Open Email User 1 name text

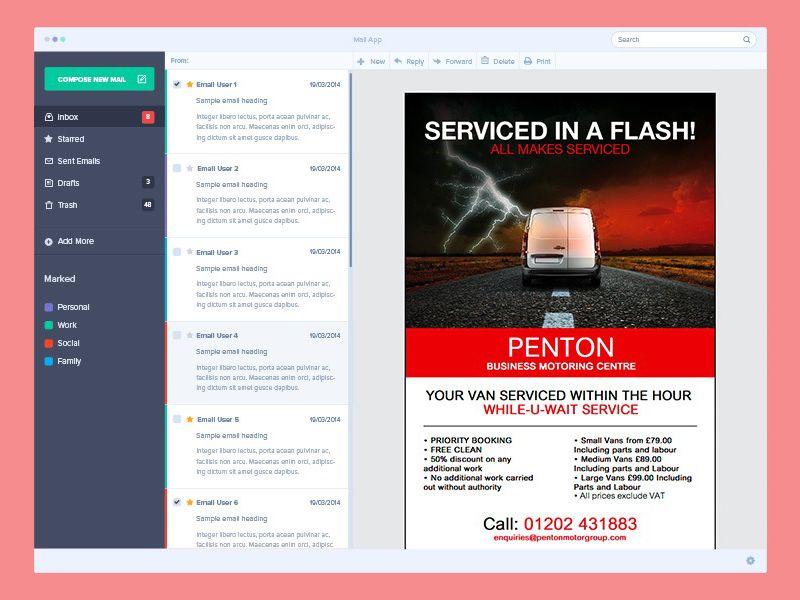click(216, 84)
